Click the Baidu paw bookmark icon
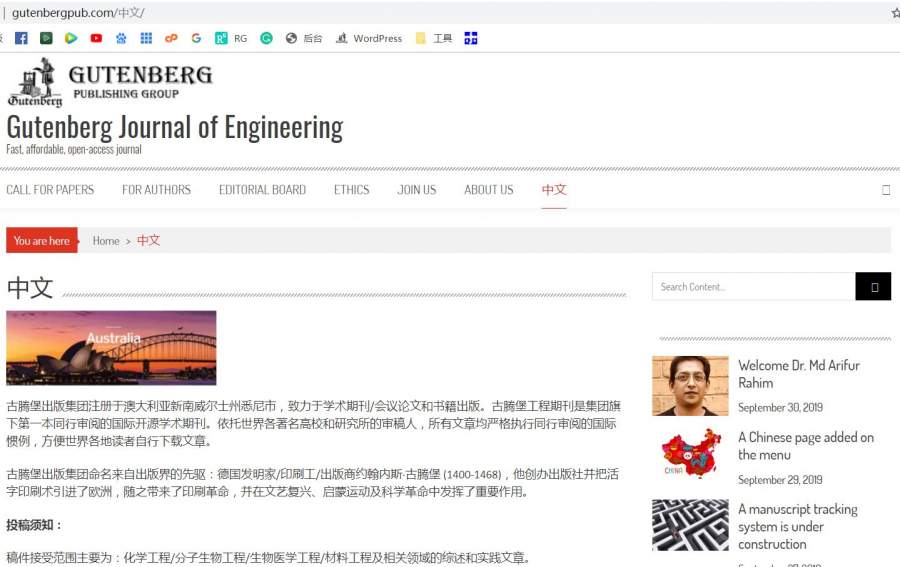The image size is (900, 567). pyautogui.click(x=121, y=38)
